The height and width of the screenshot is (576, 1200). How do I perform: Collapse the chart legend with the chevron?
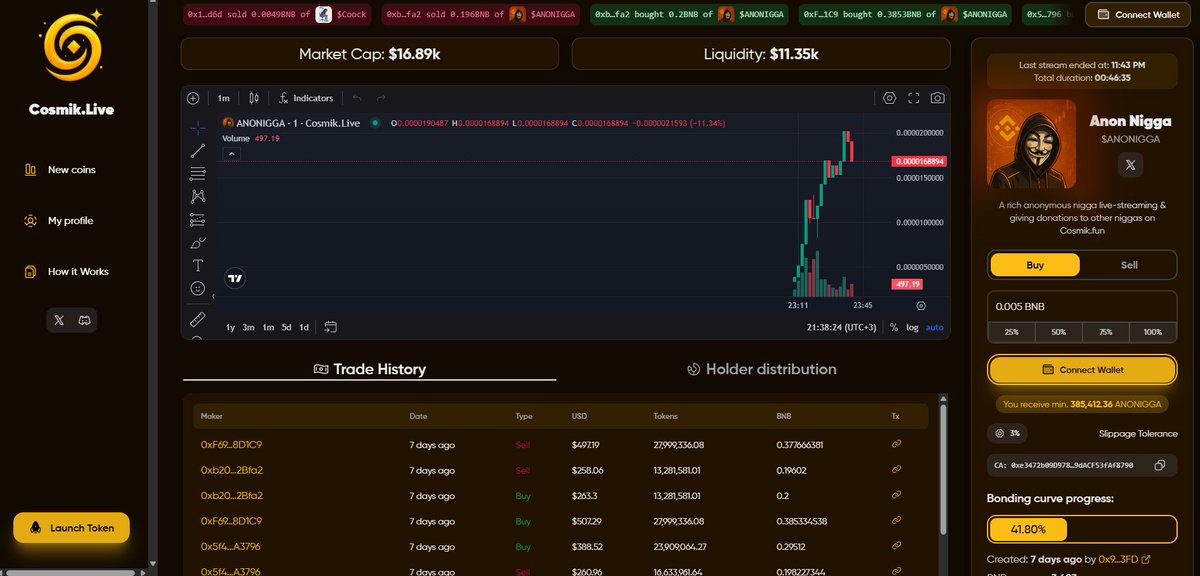click(230, 154)
